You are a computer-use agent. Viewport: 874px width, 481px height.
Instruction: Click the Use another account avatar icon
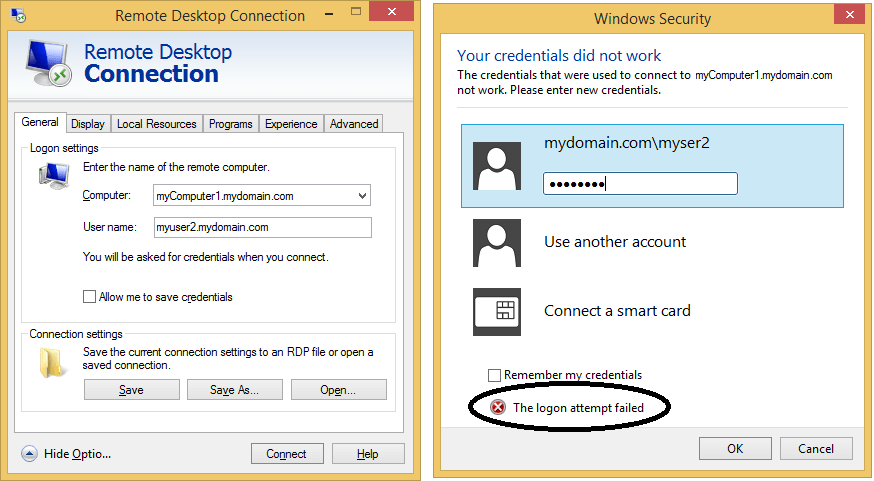click(x=497, y=242)
